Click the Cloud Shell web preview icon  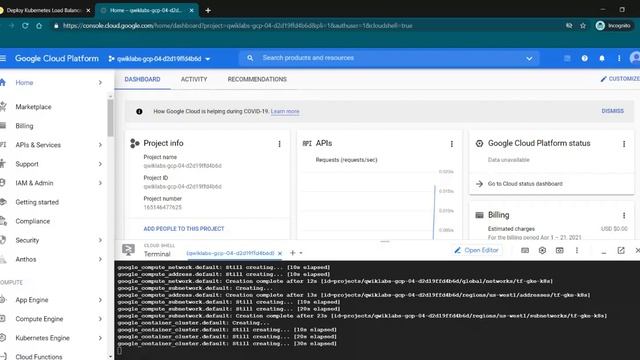559,250
